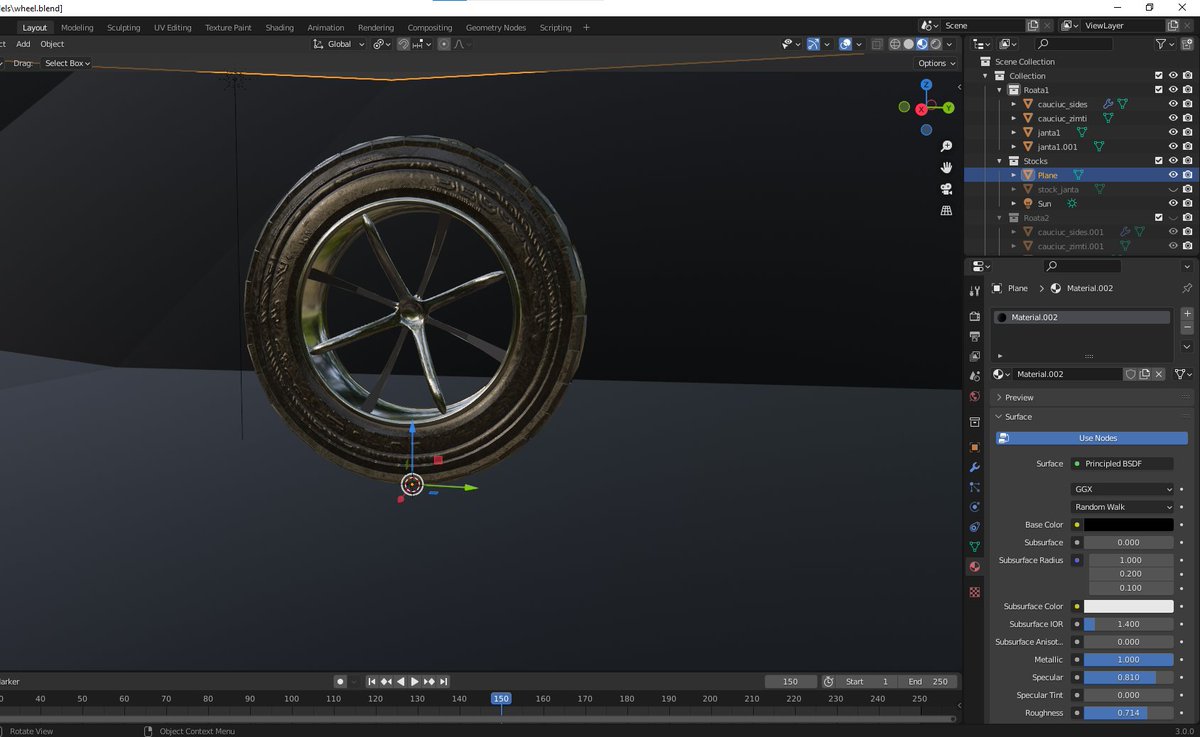Click the wrench modifier icon on cauciuc_sides
This screenshot has width=1200, height=737.
coord(1108,104)
